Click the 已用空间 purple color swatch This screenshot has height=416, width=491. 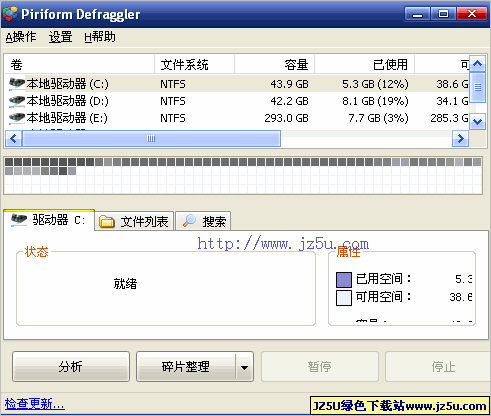[344, 280]
